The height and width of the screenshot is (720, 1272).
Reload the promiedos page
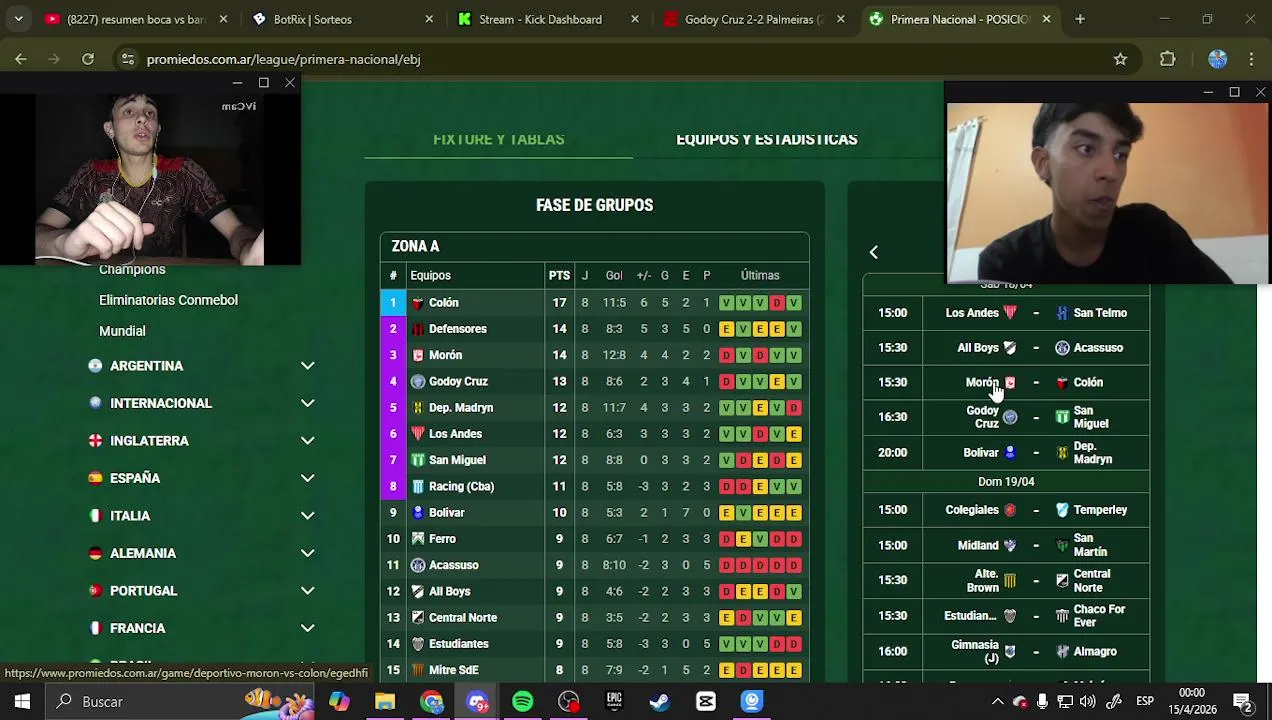[88, 59]
